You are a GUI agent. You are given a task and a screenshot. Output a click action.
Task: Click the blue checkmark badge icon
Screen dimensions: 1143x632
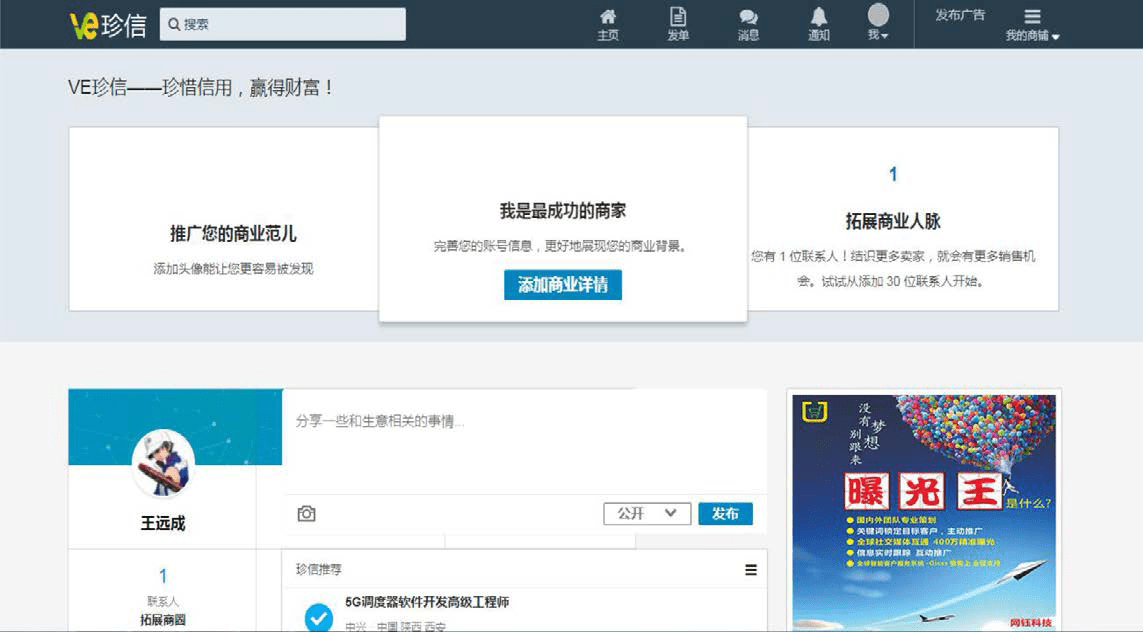coord(319,617)
